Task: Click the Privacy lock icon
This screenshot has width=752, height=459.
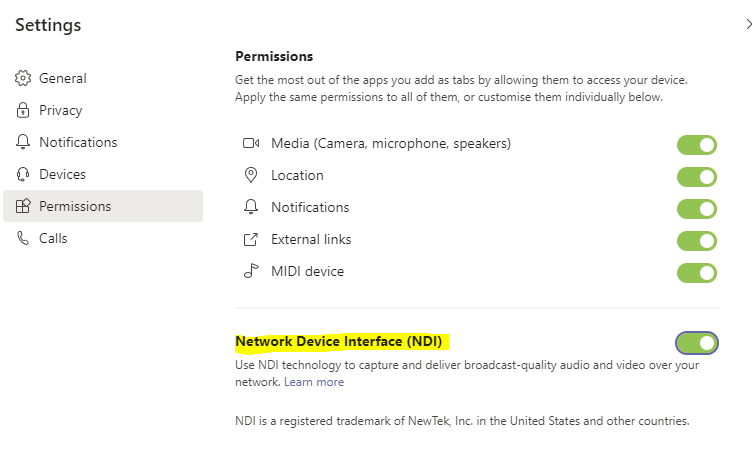Action: pyautogui.click(x=23, y=110)
